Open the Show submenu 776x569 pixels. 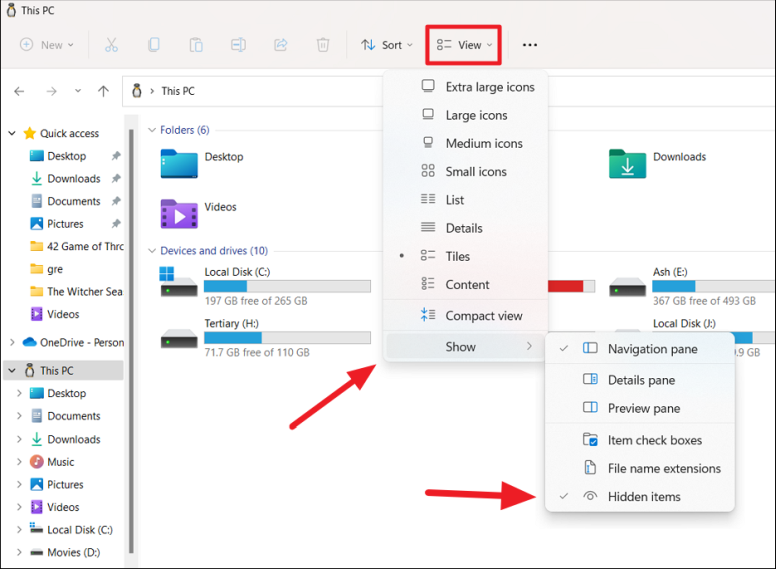(x=465, y=346)
